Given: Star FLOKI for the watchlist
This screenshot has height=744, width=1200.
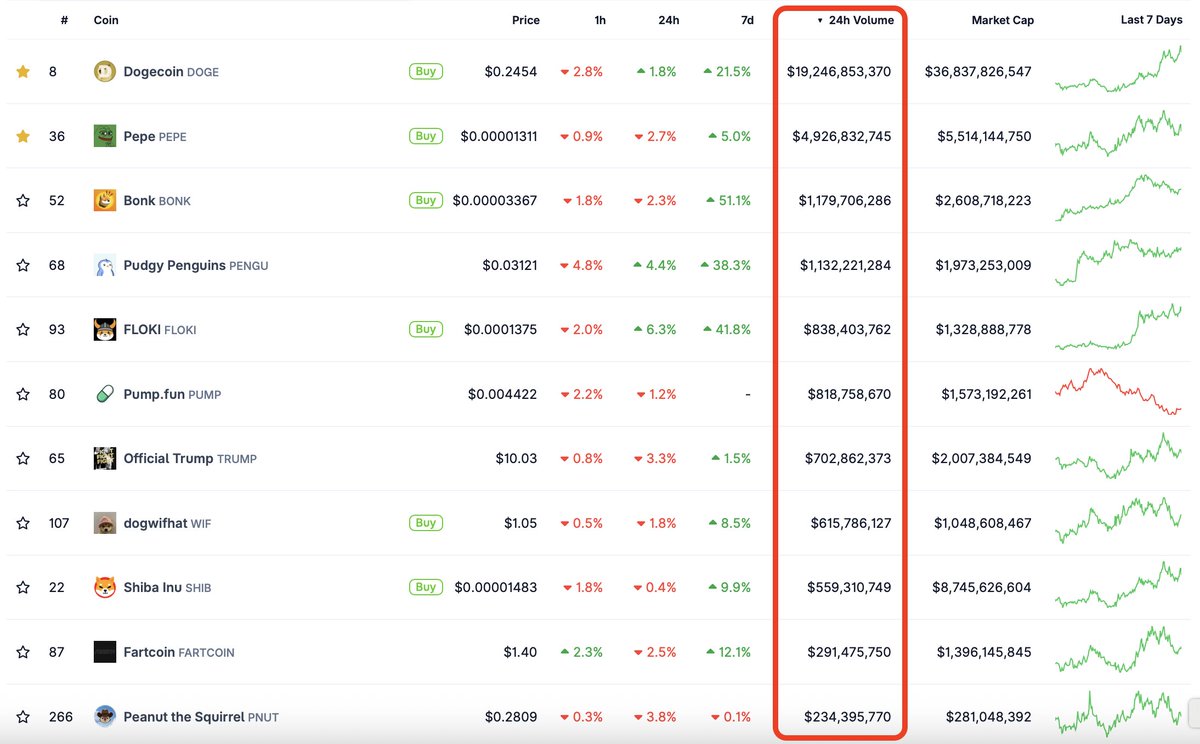Looking at the screenshot, I should point(23,329).
